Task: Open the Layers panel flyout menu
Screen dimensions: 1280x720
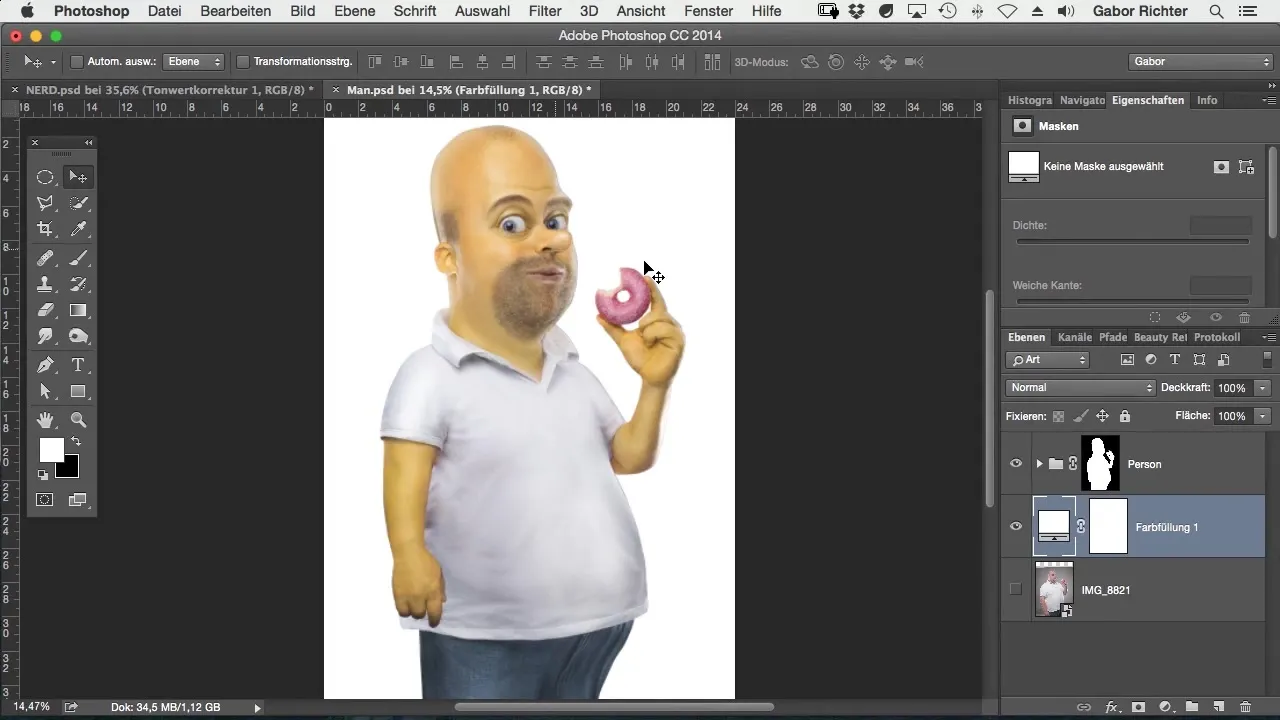Action: point(1269,338)
